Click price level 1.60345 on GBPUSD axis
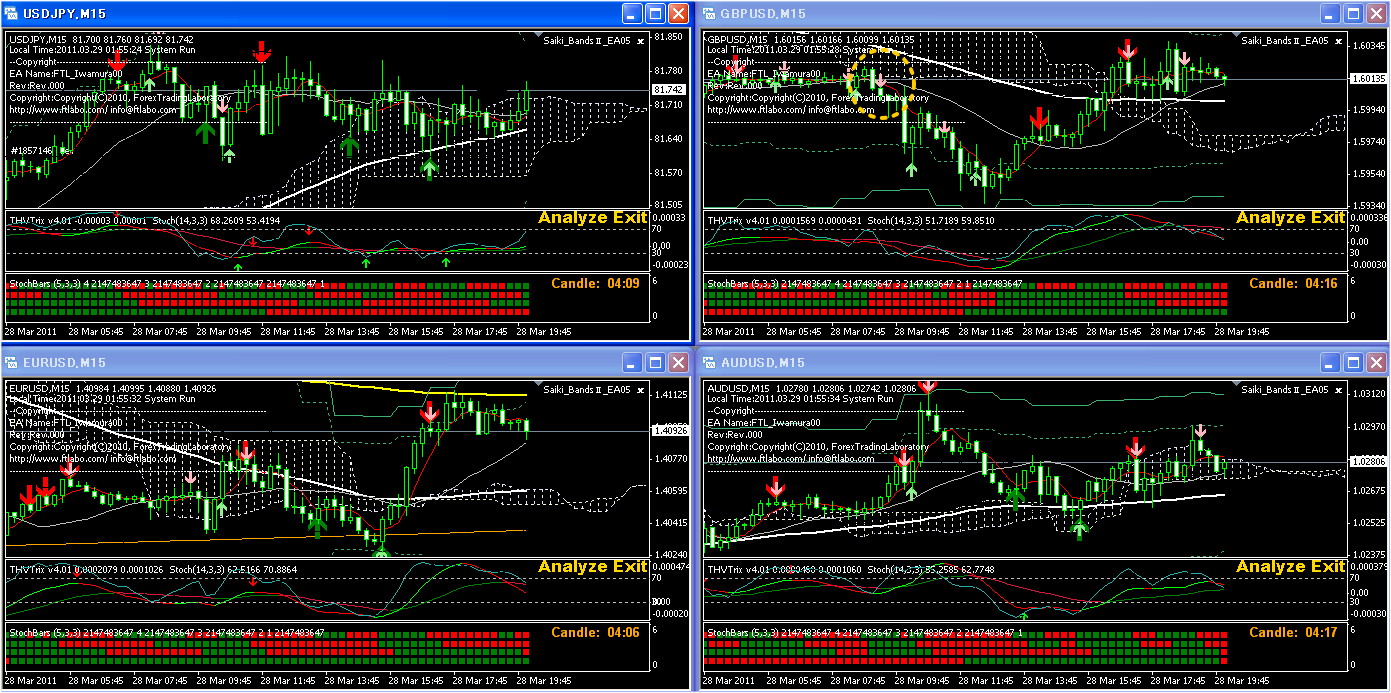The width and height of the screenshot is (1391, 693). 1368,46
